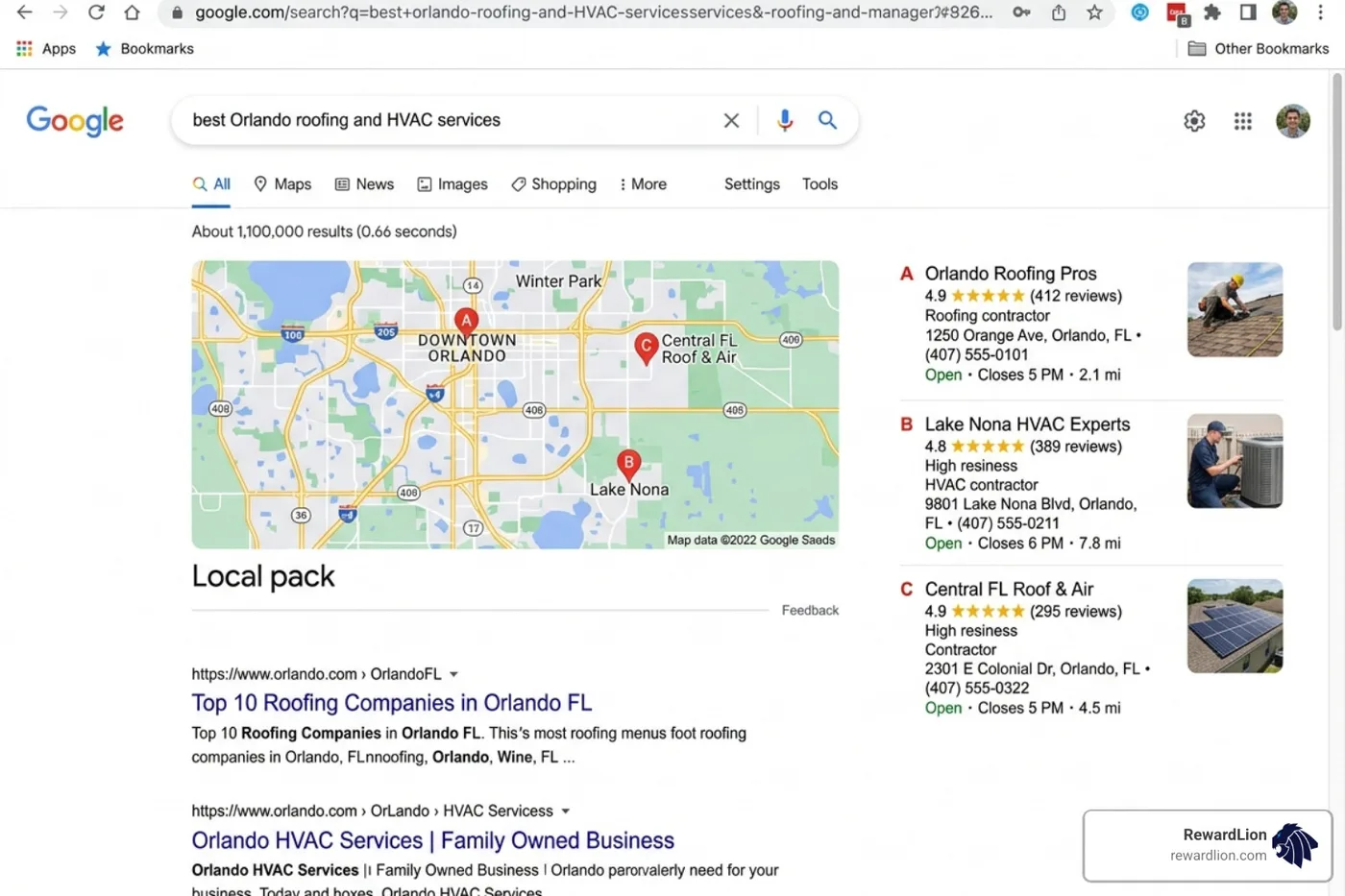Reload the page with the refresh icon
This screenshot has height=896, width=1345.
pos(96,12)
